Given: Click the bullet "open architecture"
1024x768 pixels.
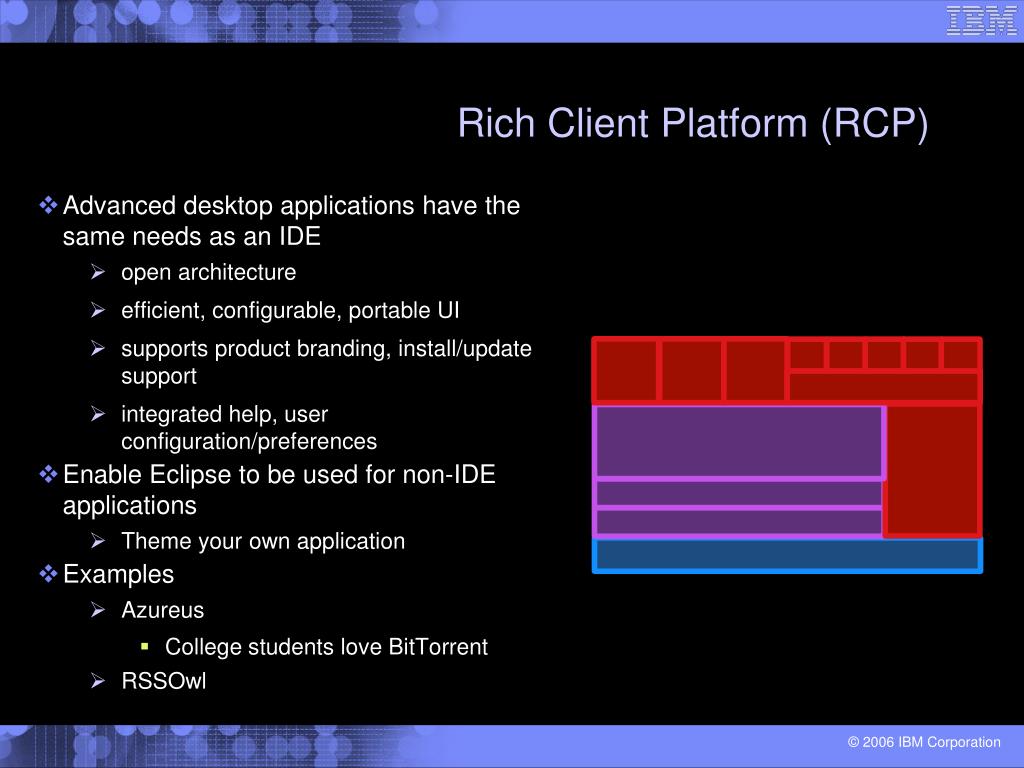Looking at the screenshot, I should (208, 272).
